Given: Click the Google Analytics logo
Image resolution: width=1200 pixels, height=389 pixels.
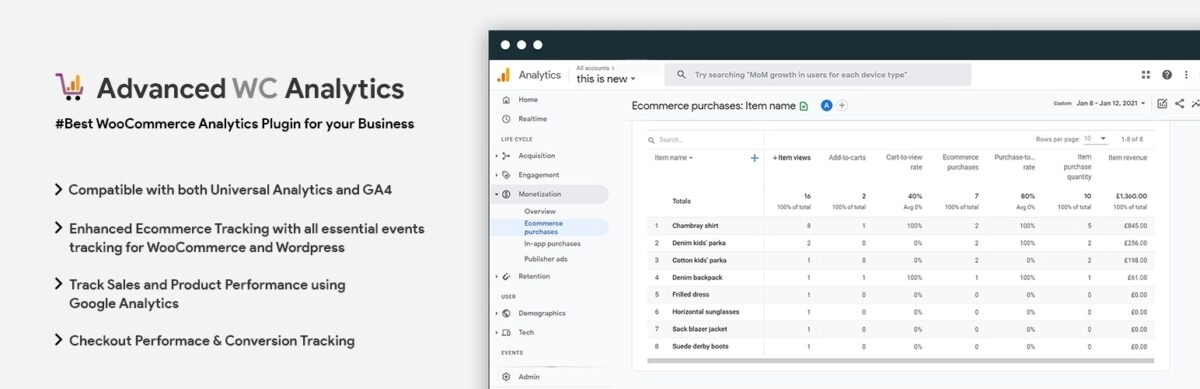Looking at the screenshot, I should click(504, 75).
